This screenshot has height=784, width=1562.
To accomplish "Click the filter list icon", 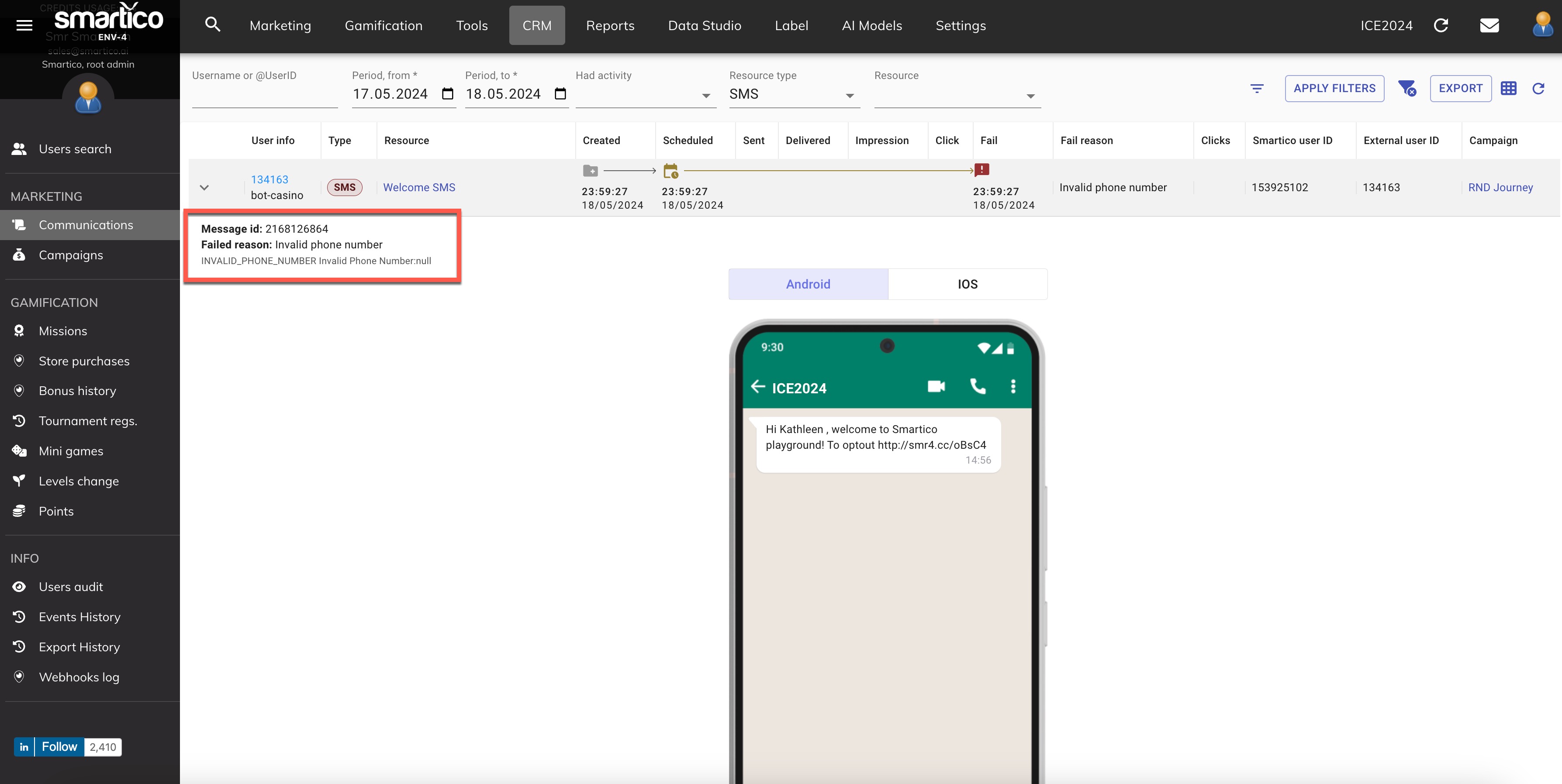I will point(1257,89).
